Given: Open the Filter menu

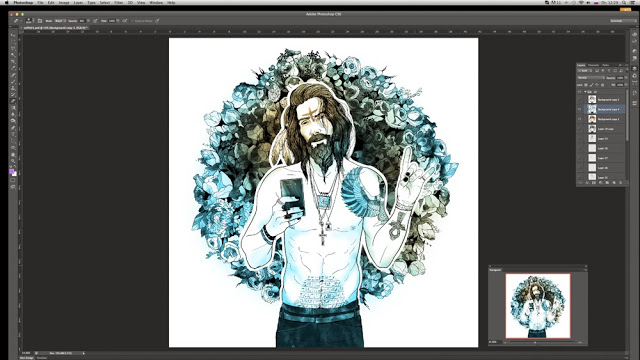Looking at the screenshot, I should [x=119, y=2].
